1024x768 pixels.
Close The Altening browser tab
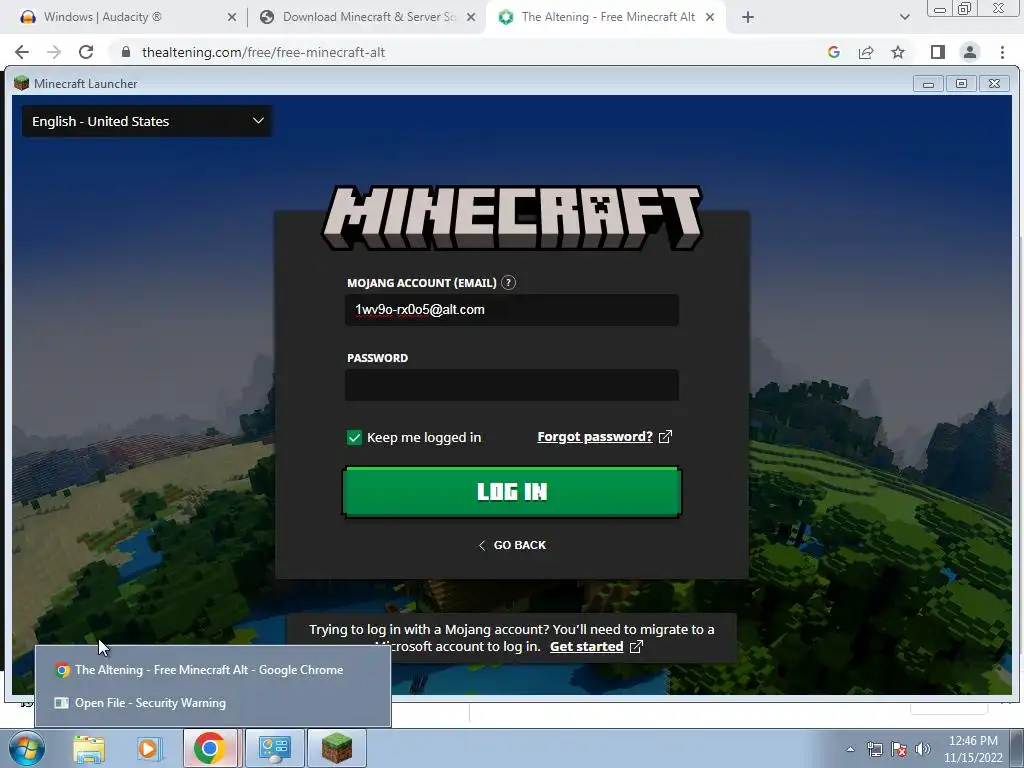pos(710,18)
